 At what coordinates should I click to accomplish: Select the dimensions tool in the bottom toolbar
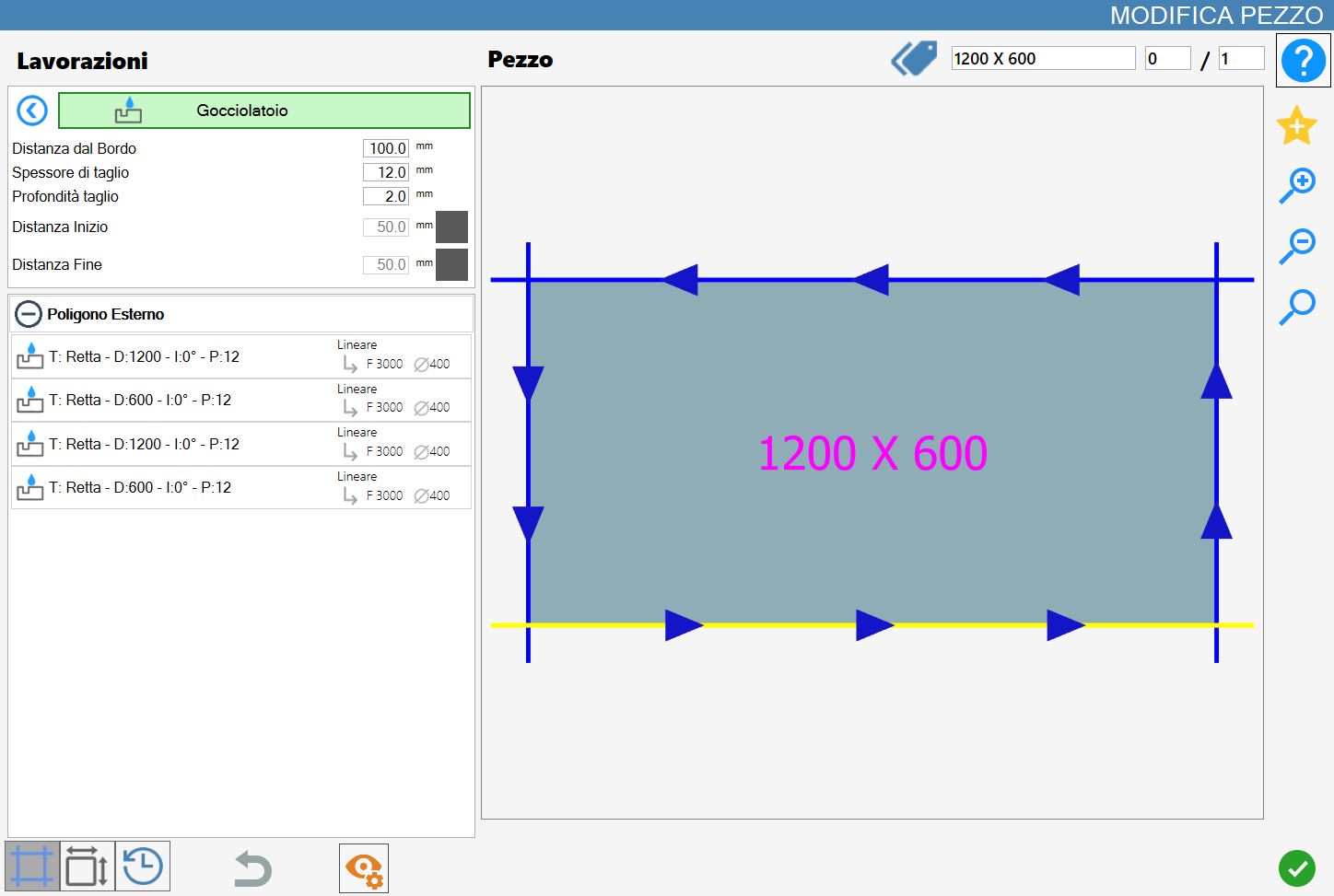pos(88,867)
